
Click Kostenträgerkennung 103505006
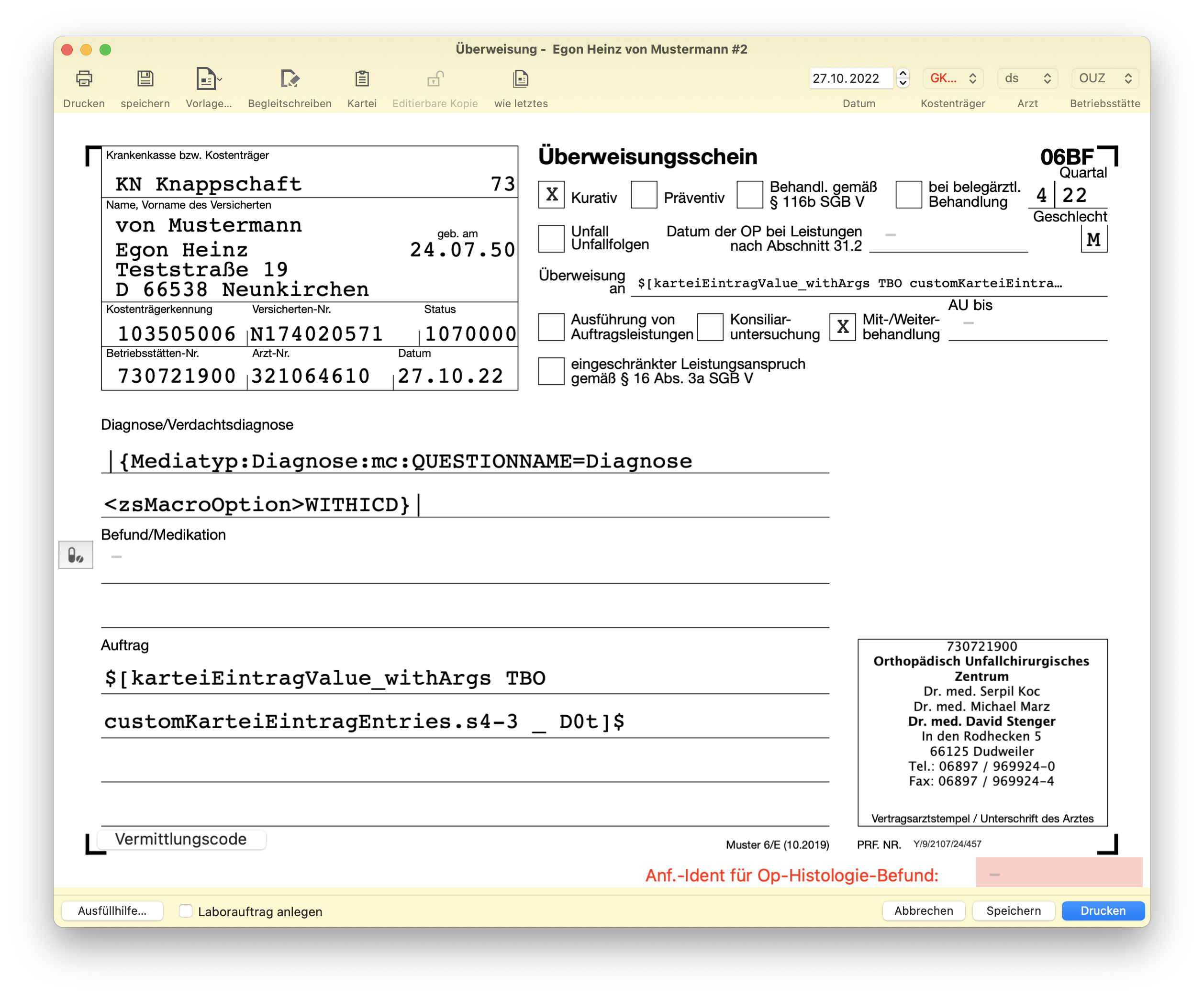(x=177, y=333)
